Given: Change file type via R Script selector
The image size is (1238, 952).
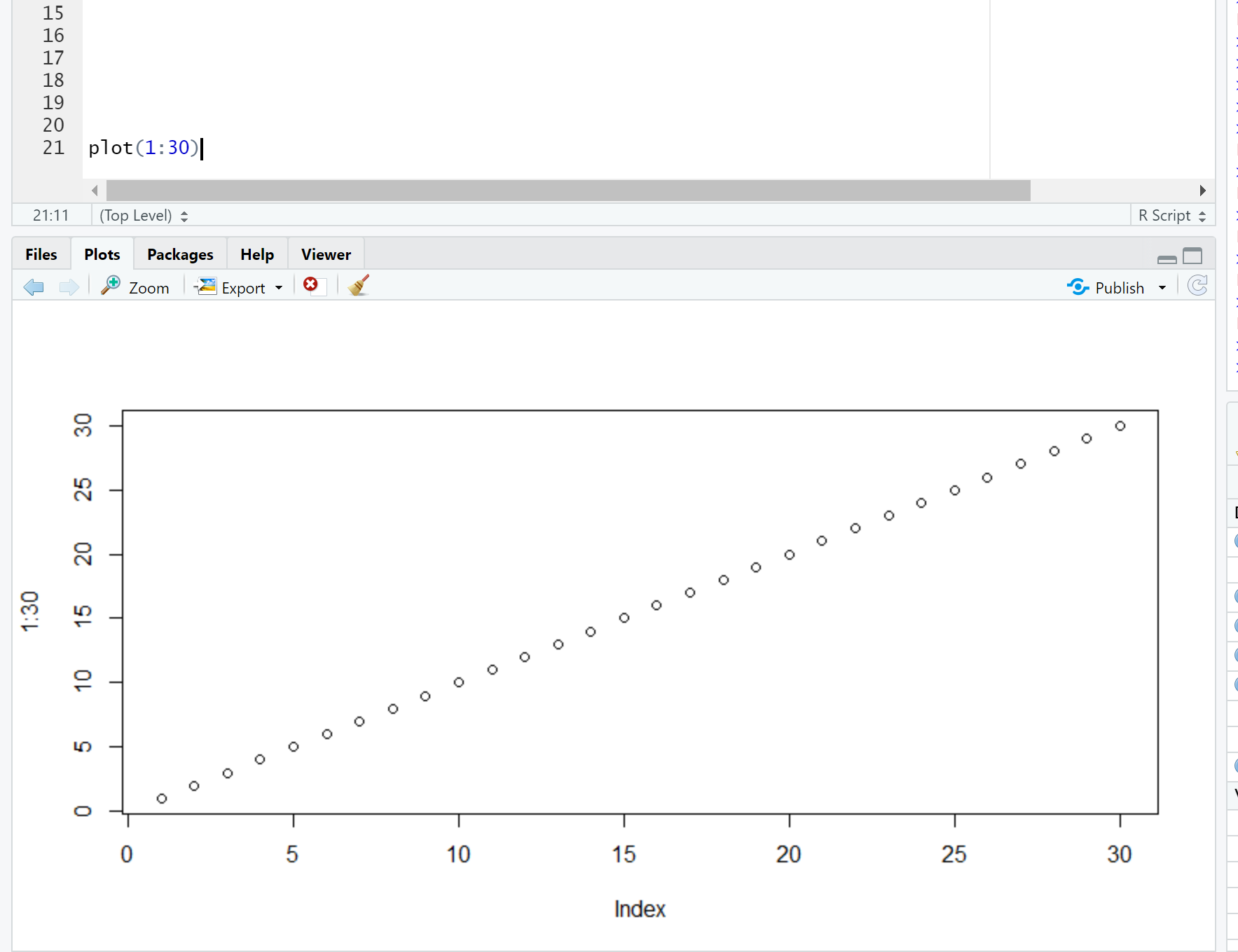Looking at the screenshot, I should pyautogui.click(x=1172, y=216).
